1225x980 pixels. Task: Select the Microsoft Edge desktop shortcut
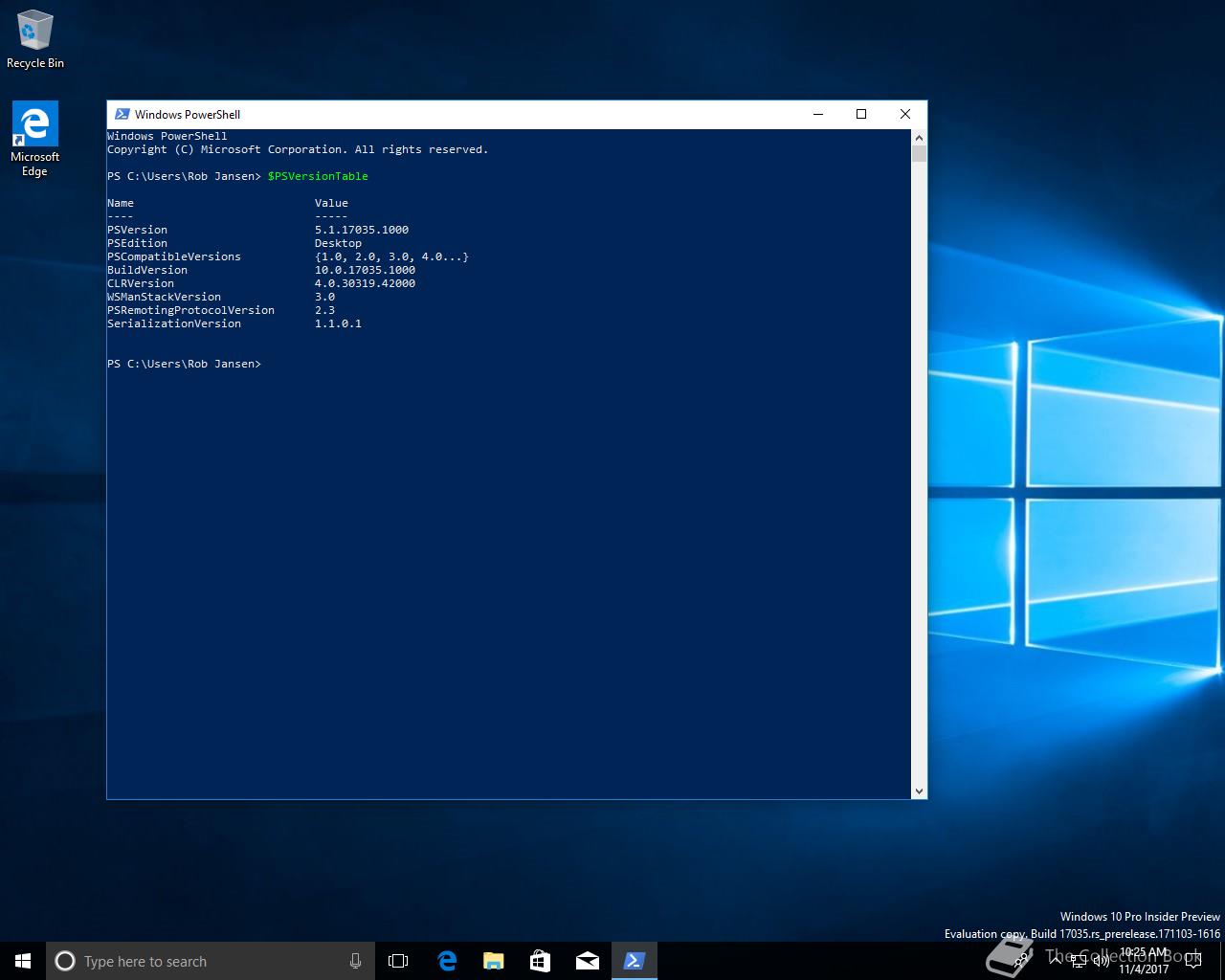point(35,140)
